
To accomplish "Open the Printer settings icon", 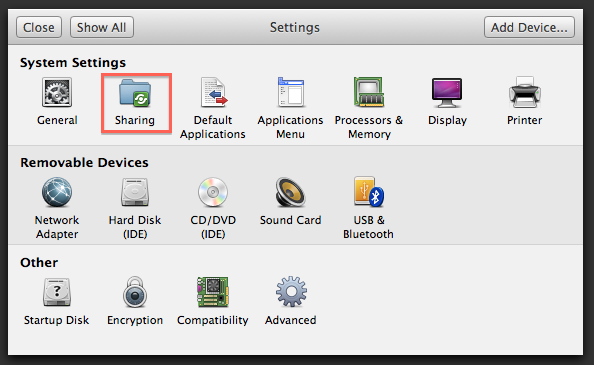I will [525, 92].
